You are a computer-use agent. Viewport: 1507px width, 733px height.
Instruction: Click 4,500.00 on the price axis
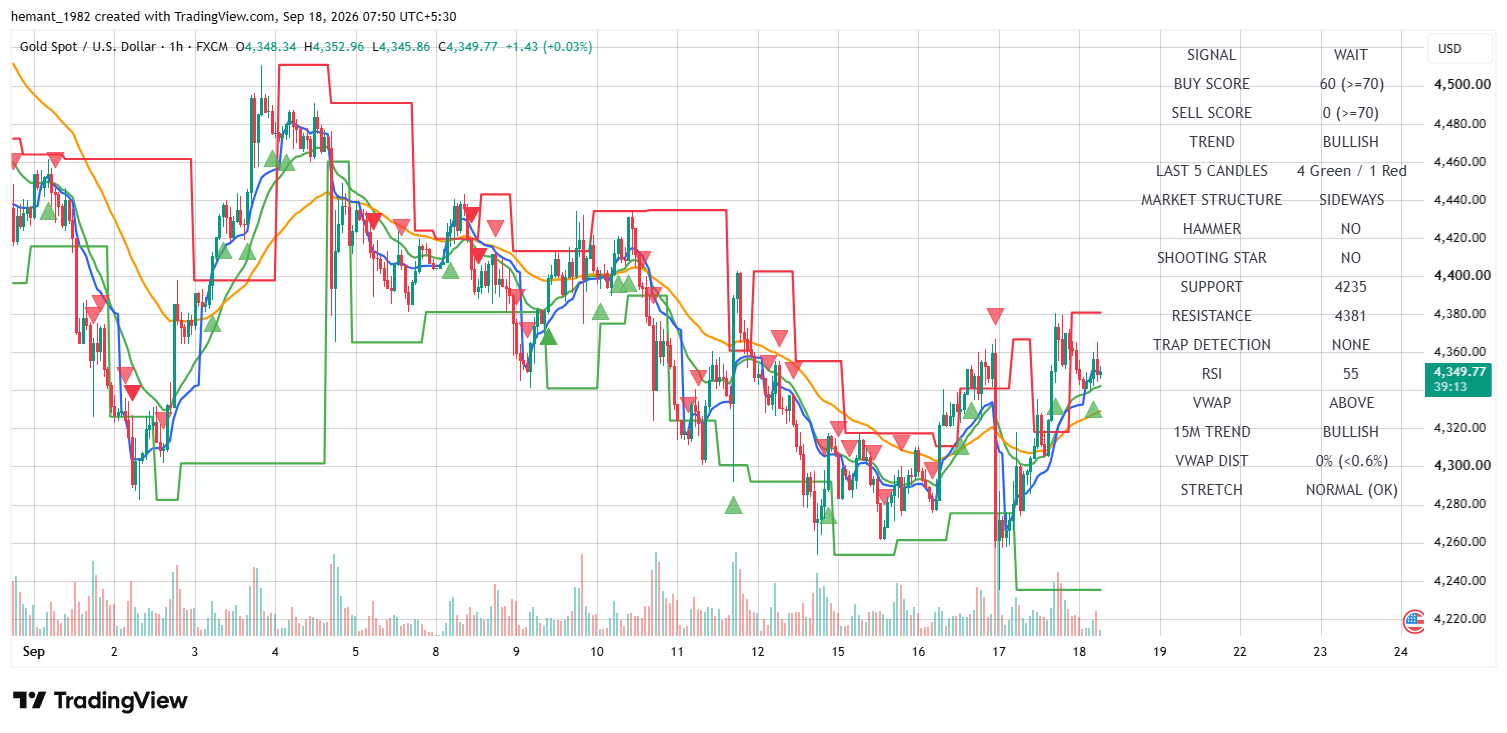(1460, 85)
